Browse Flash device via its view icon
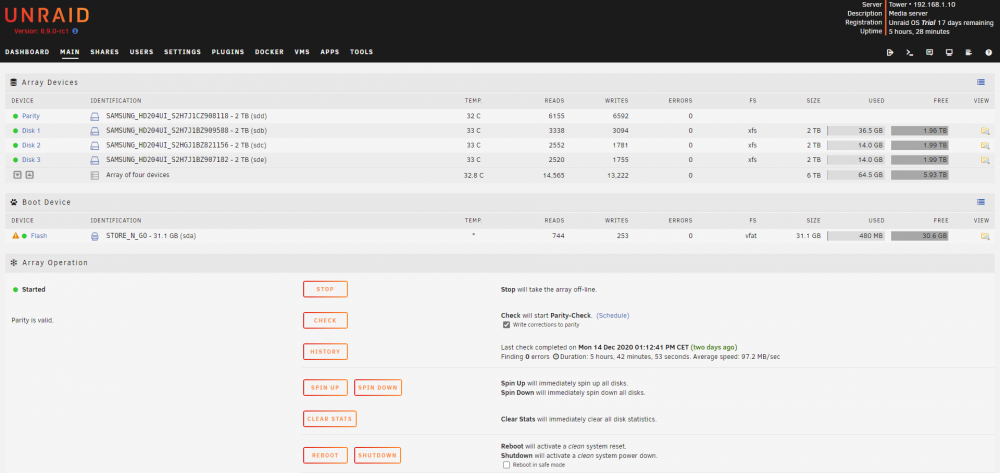Screen dimensions: 1000x473 point(985,236)
